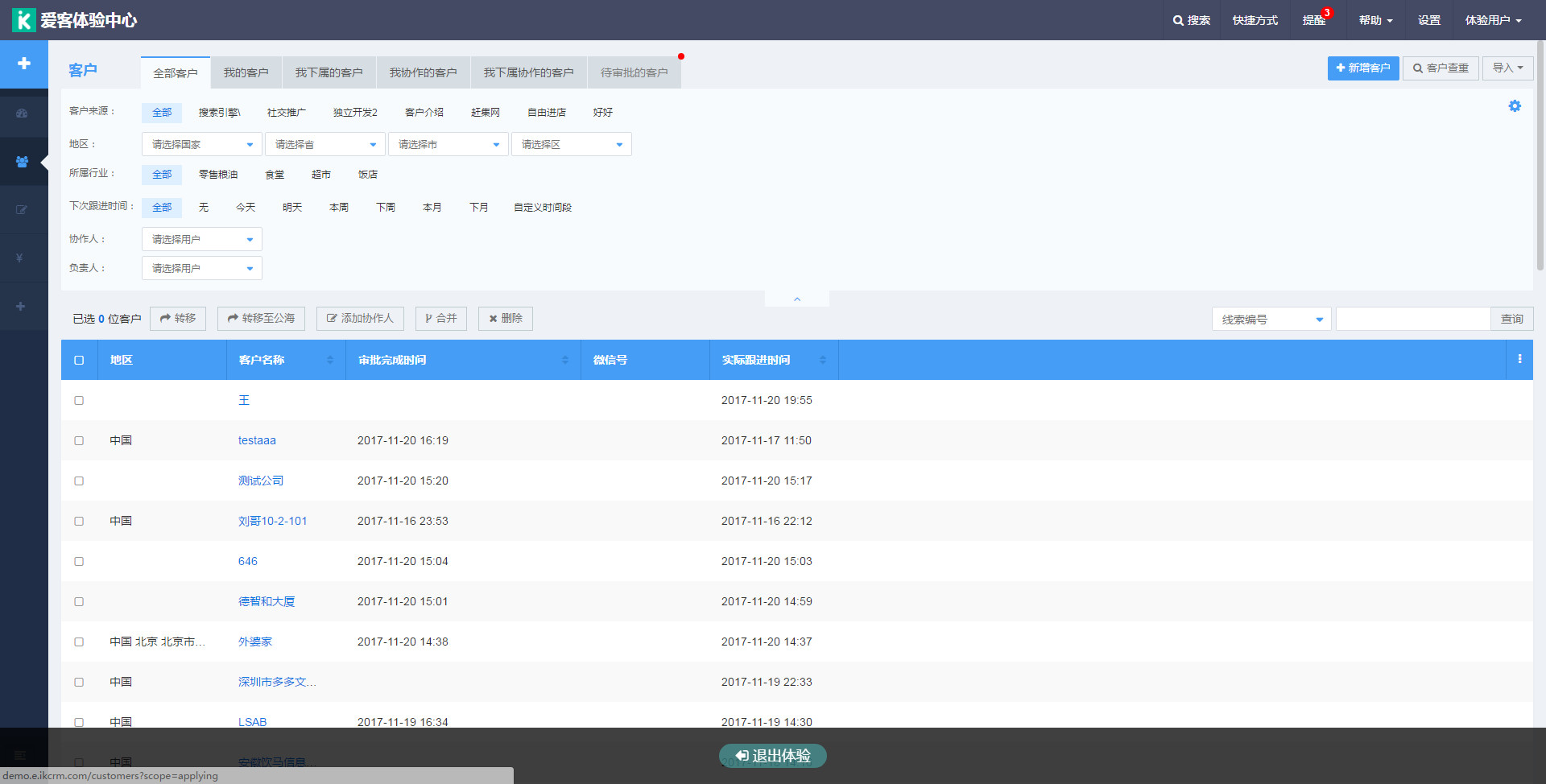Open the 请选择市 dropdown
1546x784 pixels.
449,145
